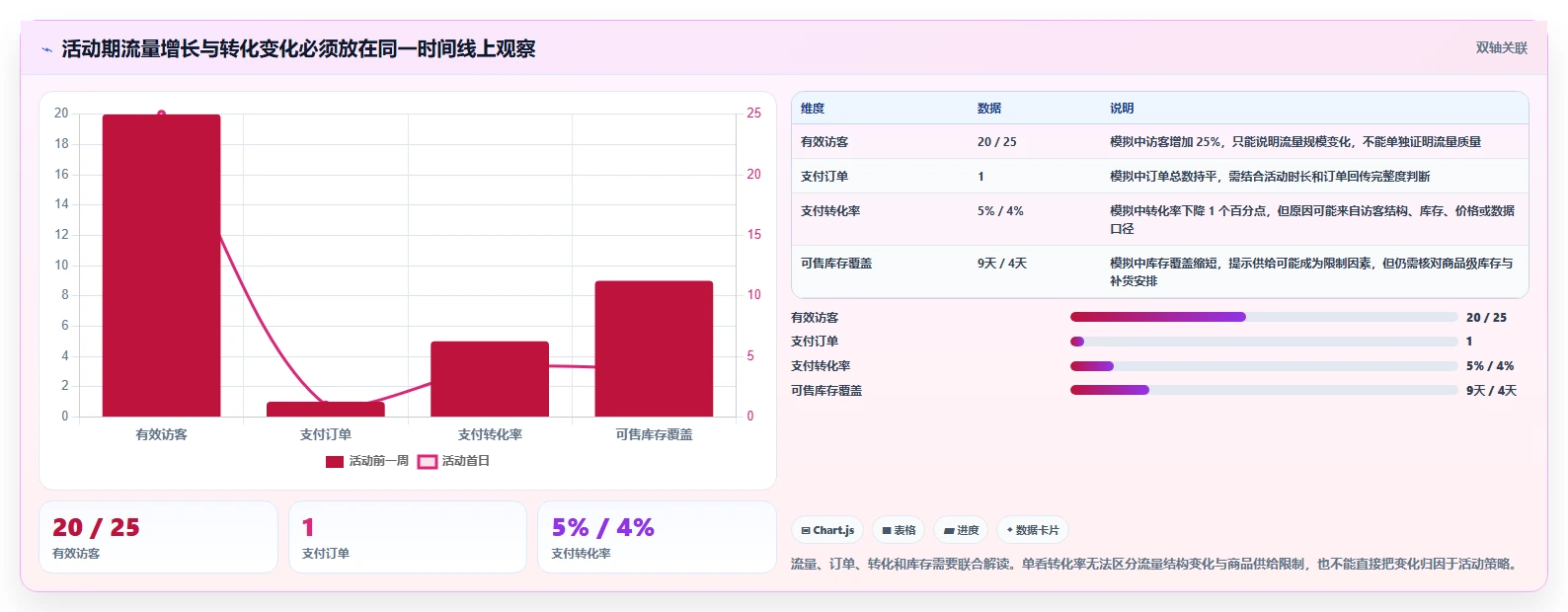Open the 20 / 25 有效访客 data card
Screen dimensions: 1568x612
pos(158,537)
